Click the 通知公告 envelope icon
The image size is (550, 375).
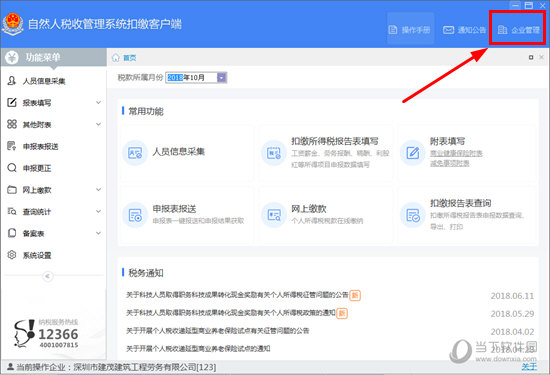pyautogui.click(x=448, y=30)
